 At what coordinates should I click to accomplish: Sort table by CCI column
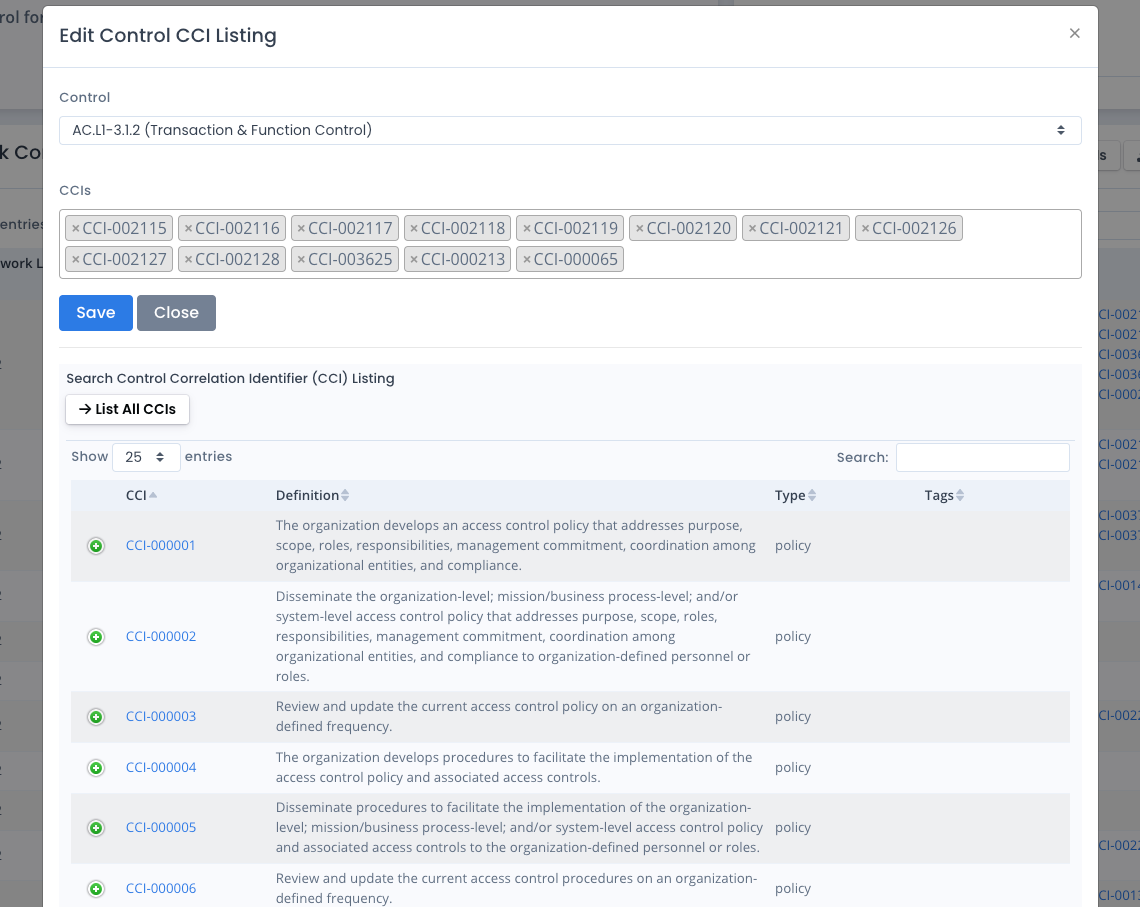[x=141, y=496]
